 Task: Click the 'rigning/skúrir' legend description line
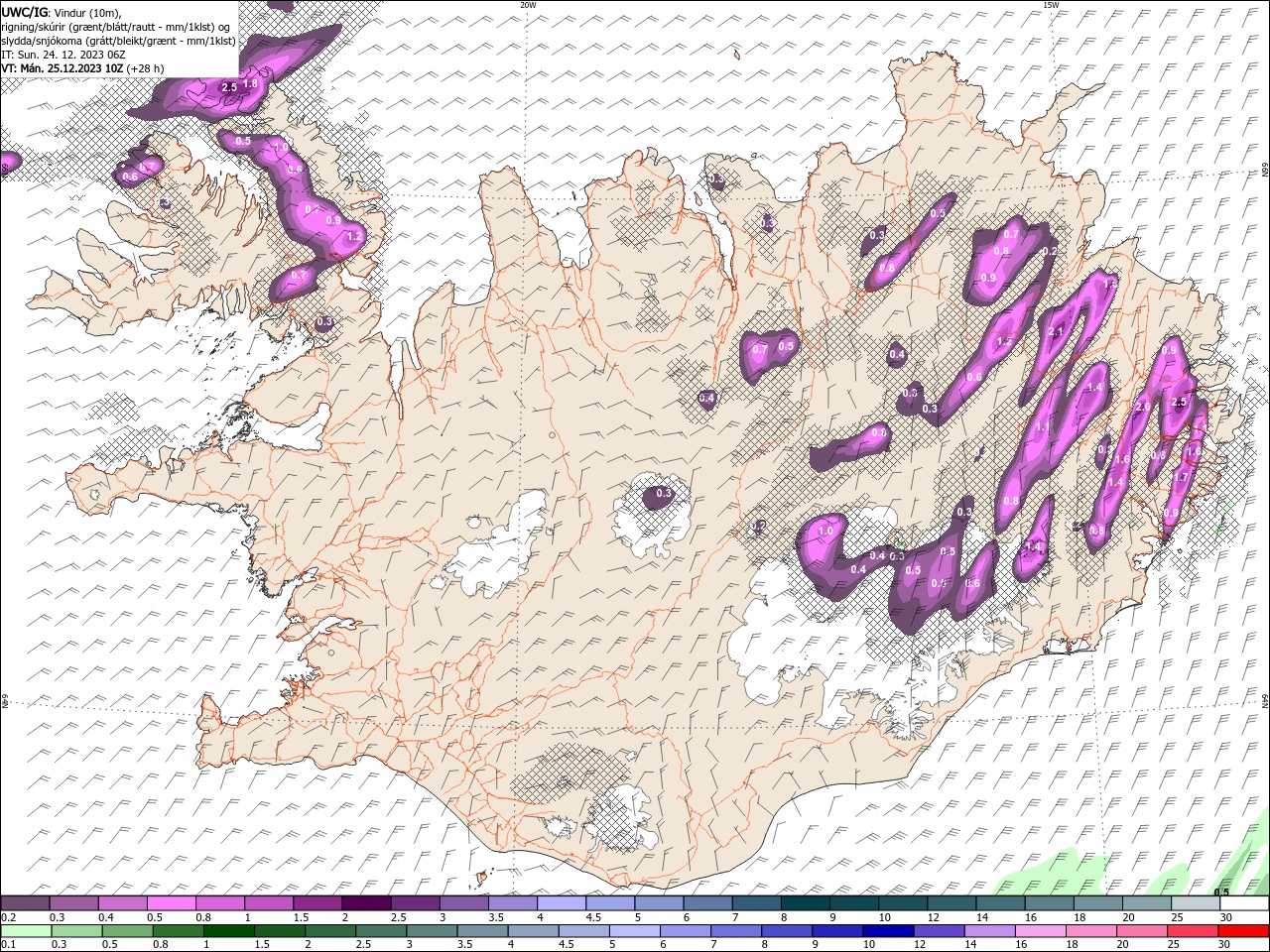117,27
